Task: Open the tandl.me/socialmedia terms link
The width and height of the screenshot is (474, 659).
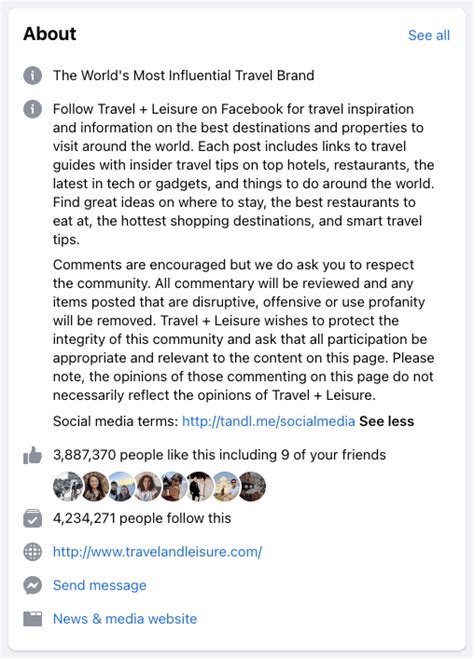Action: (269, 421)
